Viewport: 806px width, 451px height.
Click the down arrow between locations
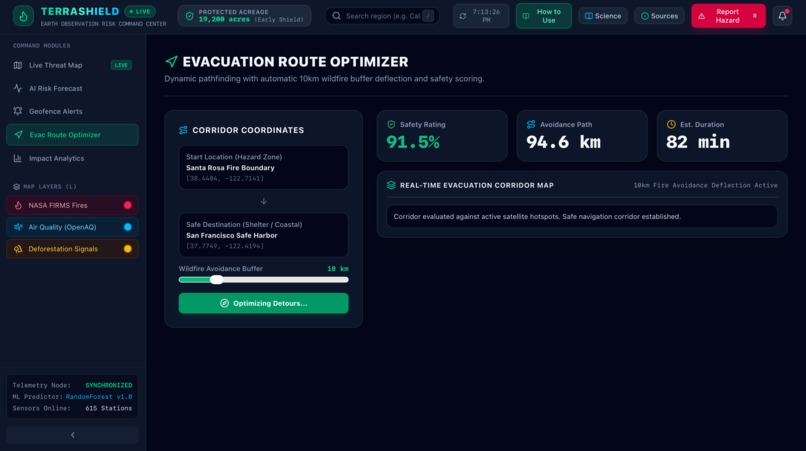[x=264, y=201]
